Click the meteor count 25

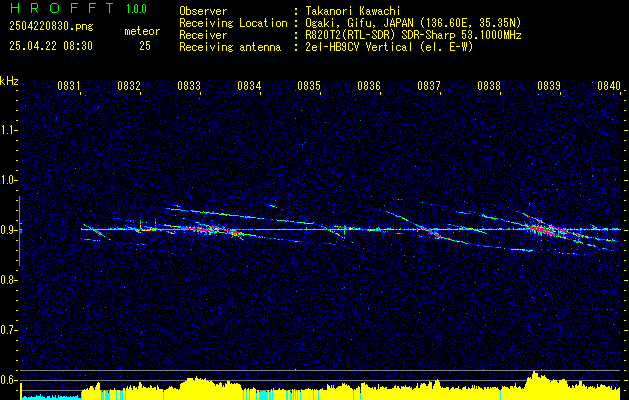click(x=145, y=46)
